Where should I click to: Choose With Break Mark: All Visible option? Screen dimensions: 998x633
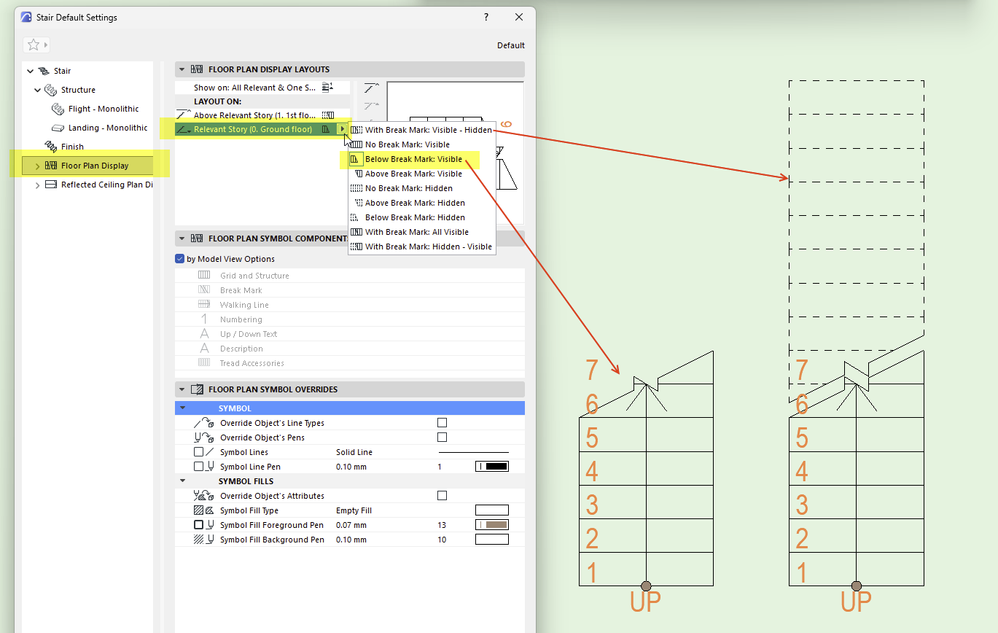(x=416, y=232)
